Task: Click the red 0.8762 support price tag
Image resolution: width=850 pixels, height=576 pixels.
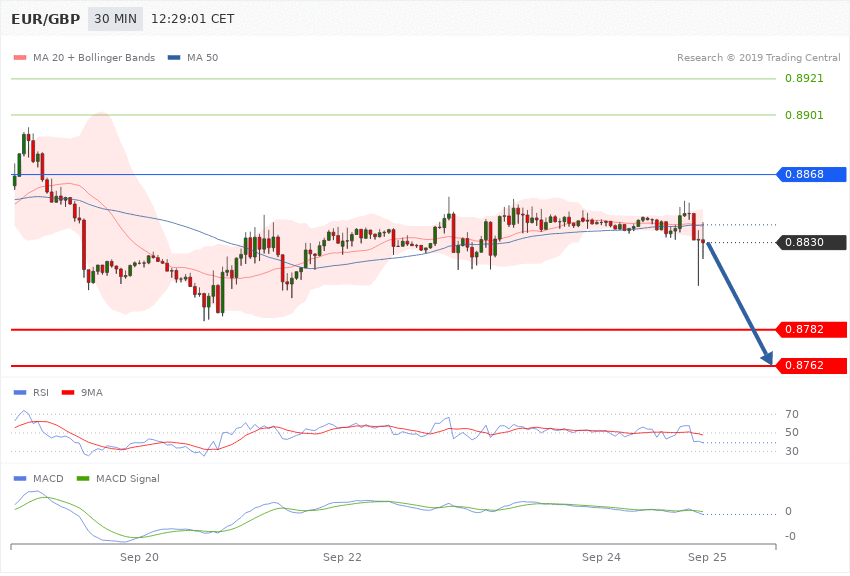Action: pos(812,366)
